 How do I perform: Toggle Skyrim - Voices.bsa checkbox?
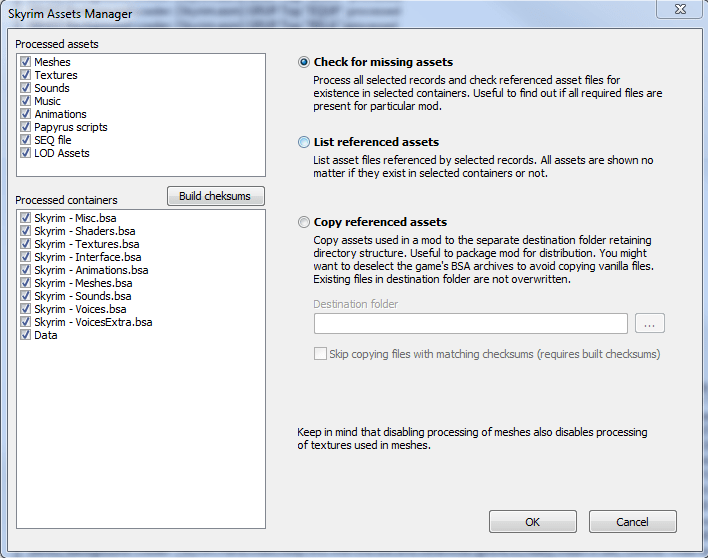tap(26, 309)
